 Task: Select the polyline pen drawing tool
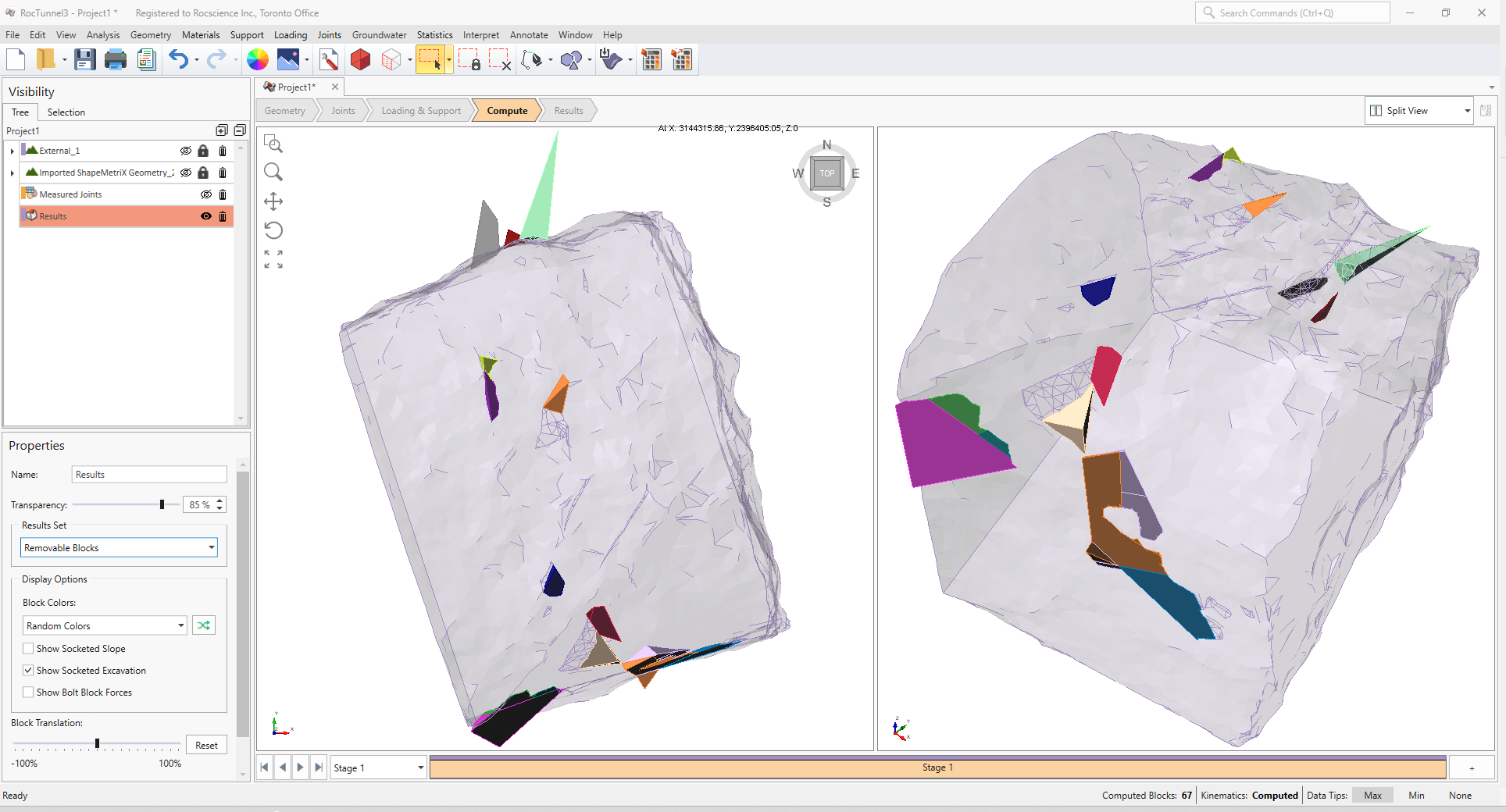533,59
